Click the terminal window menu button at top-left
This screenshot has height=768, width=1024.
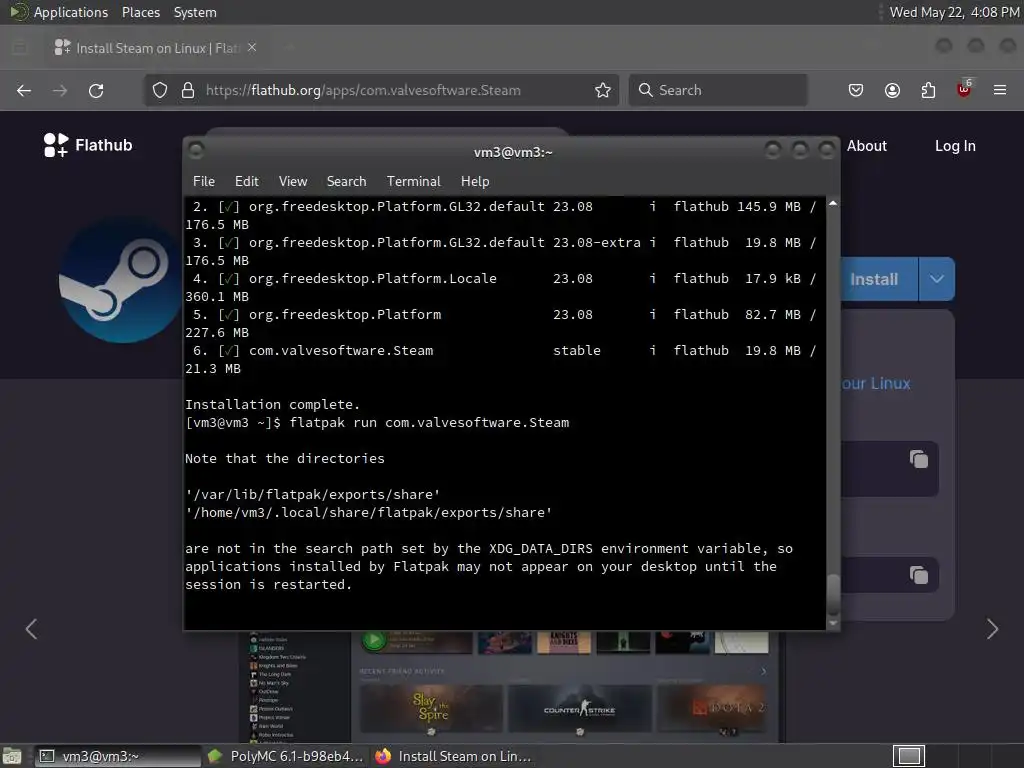coord(196,151)
